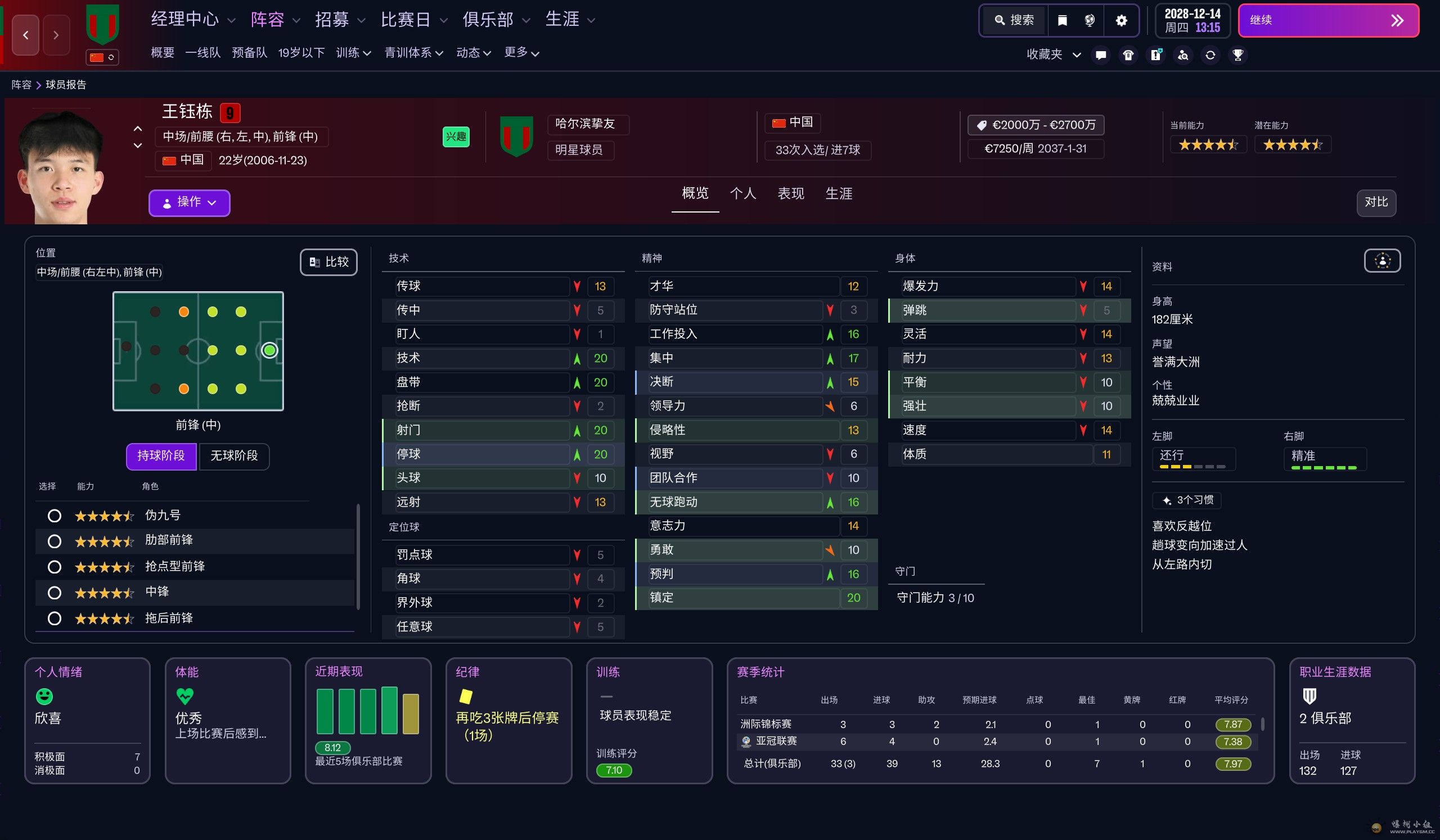This screenshot has width=1440, height=840.
Task: Select the striker position dot on pitch
Action: [x=269, y=350]
